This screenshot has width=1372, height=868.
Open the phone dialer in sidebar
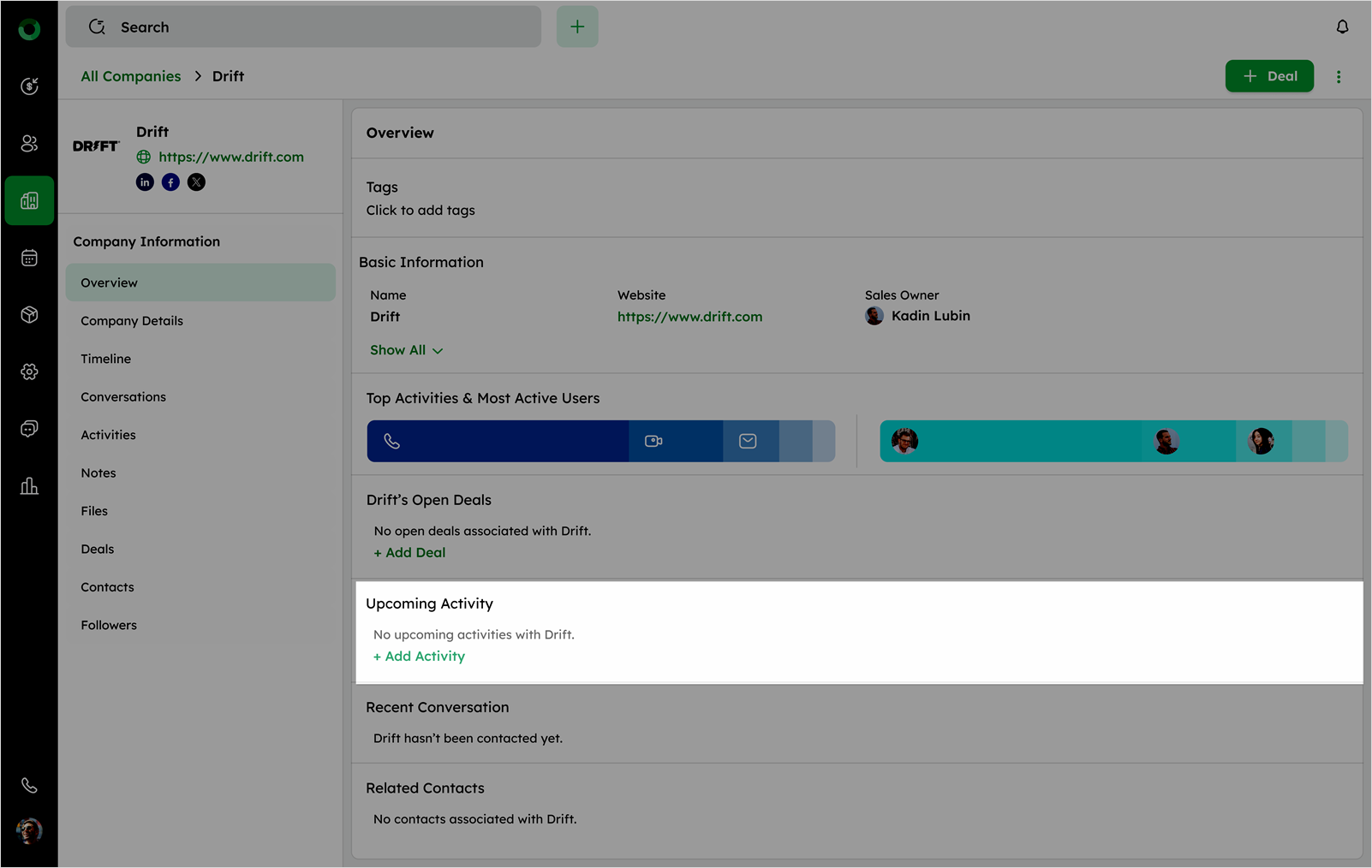pos(29,785)
